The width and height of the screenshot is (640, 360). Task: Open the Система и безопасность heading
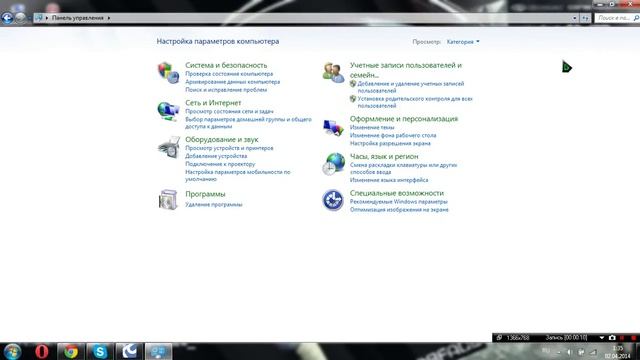pos(226,65)
